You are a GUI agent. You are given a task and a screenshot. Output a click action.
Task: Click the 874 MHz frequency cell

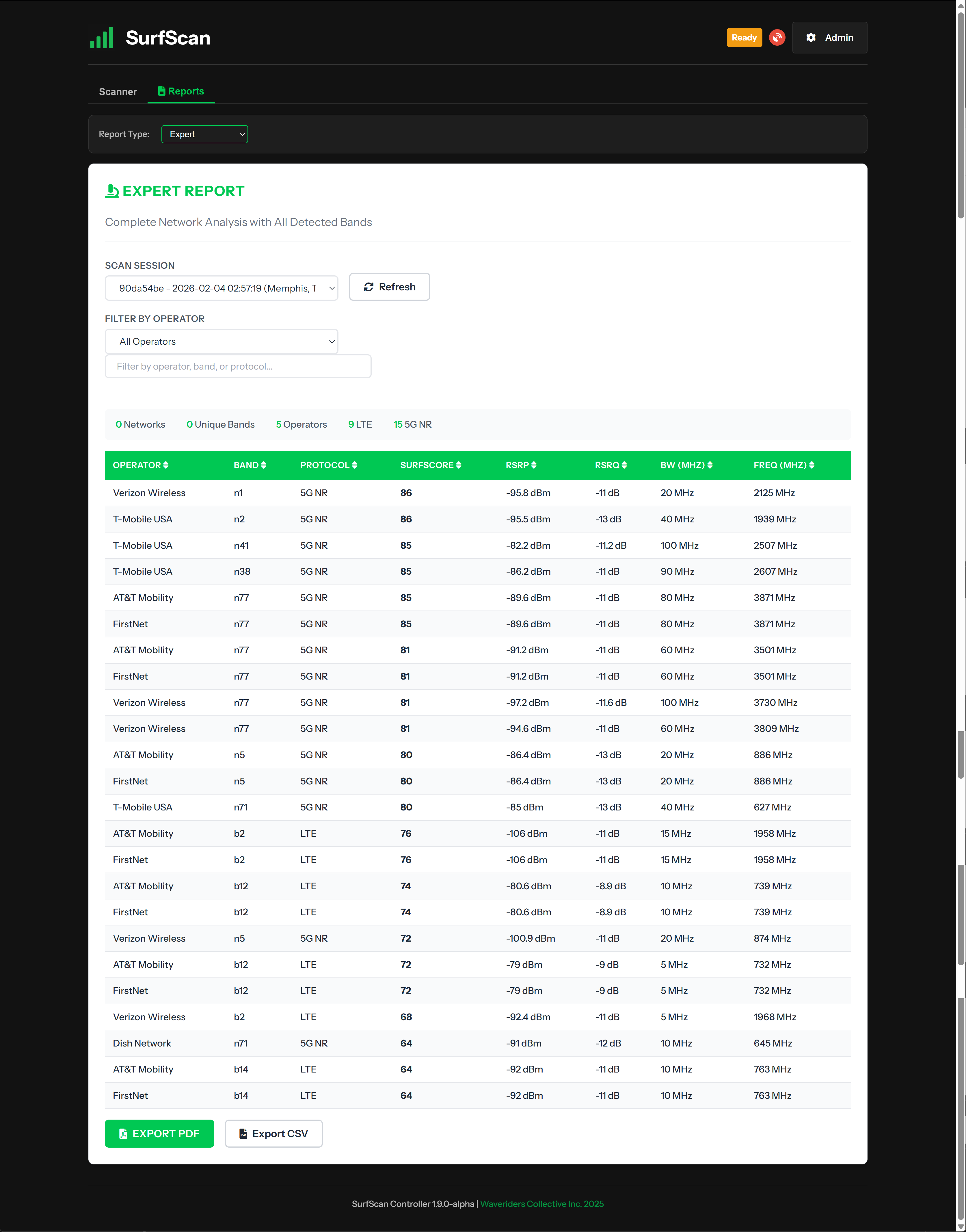pyautogui.click(x=772, y=938)
